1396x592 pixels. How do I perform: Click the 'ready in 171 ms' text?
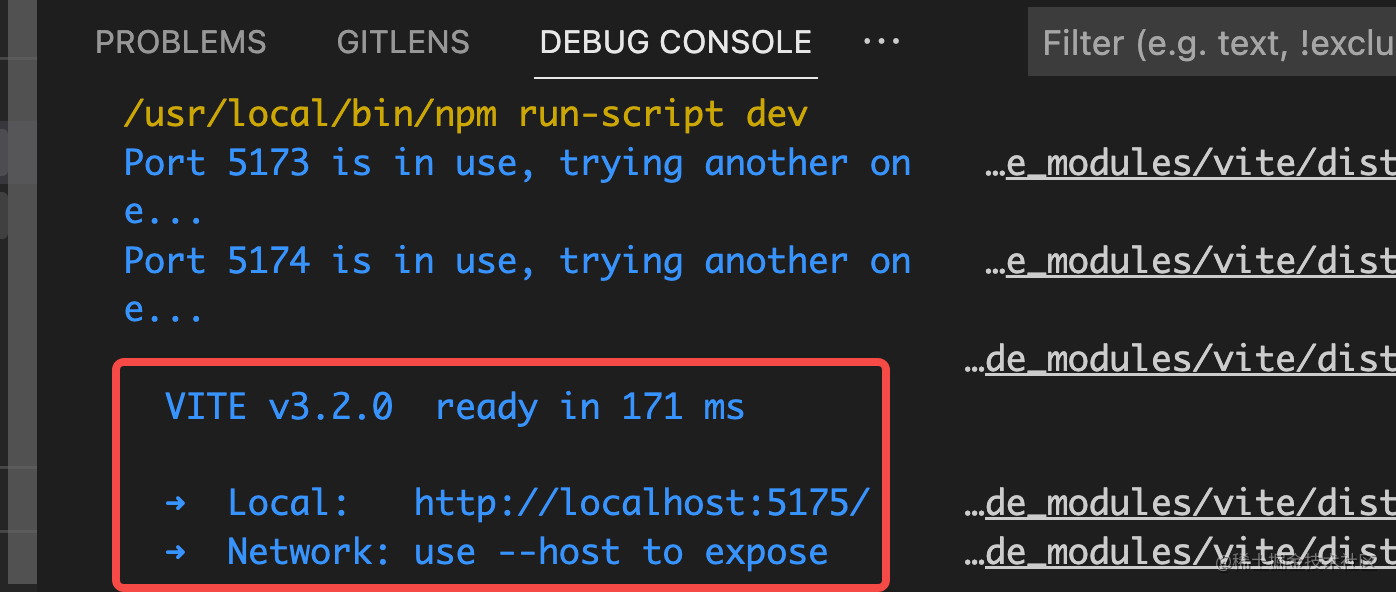pos(590,407)
